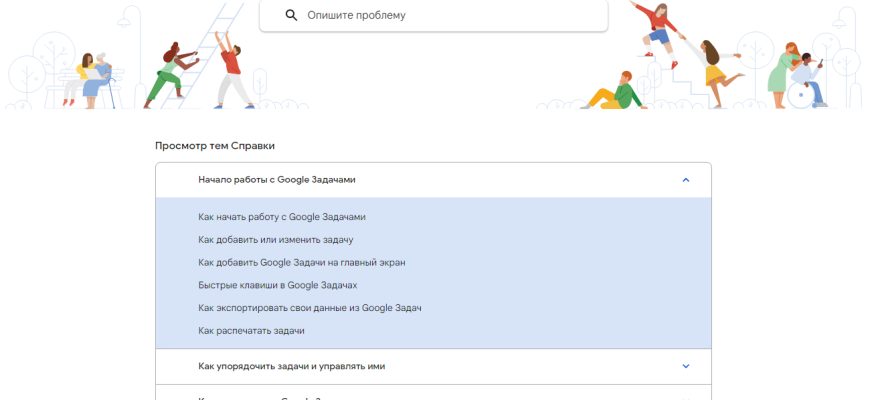Select "Как добавить Google Задачи на главный экран"
Image resolution: width=870 pixels, height=400 pixels.
[x=301, y=262]
